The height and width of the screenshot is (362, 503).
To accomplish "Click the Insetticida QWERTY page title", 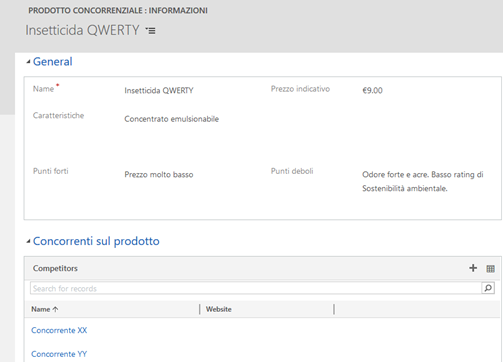I will (x=83, y=30).
